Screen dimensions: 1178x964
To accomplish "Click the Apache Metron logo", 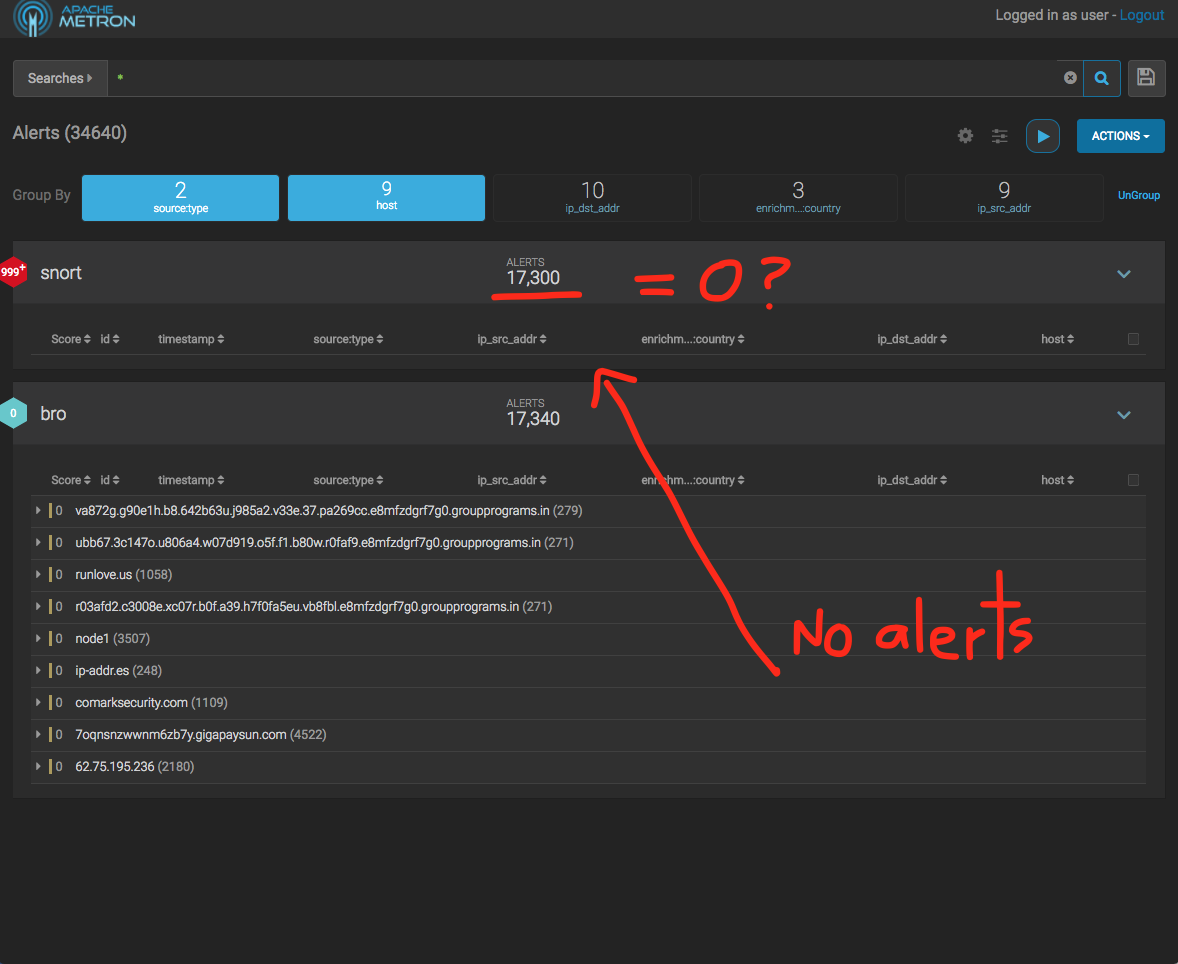I will [x=74, y=17].
